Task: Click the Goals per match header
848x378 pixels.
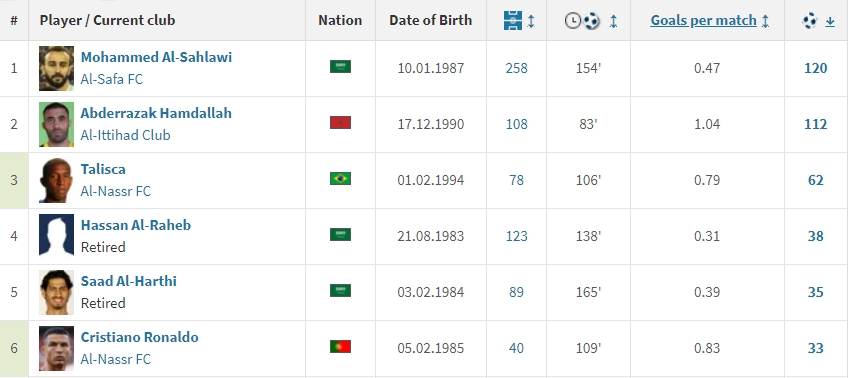Action: 703,21
